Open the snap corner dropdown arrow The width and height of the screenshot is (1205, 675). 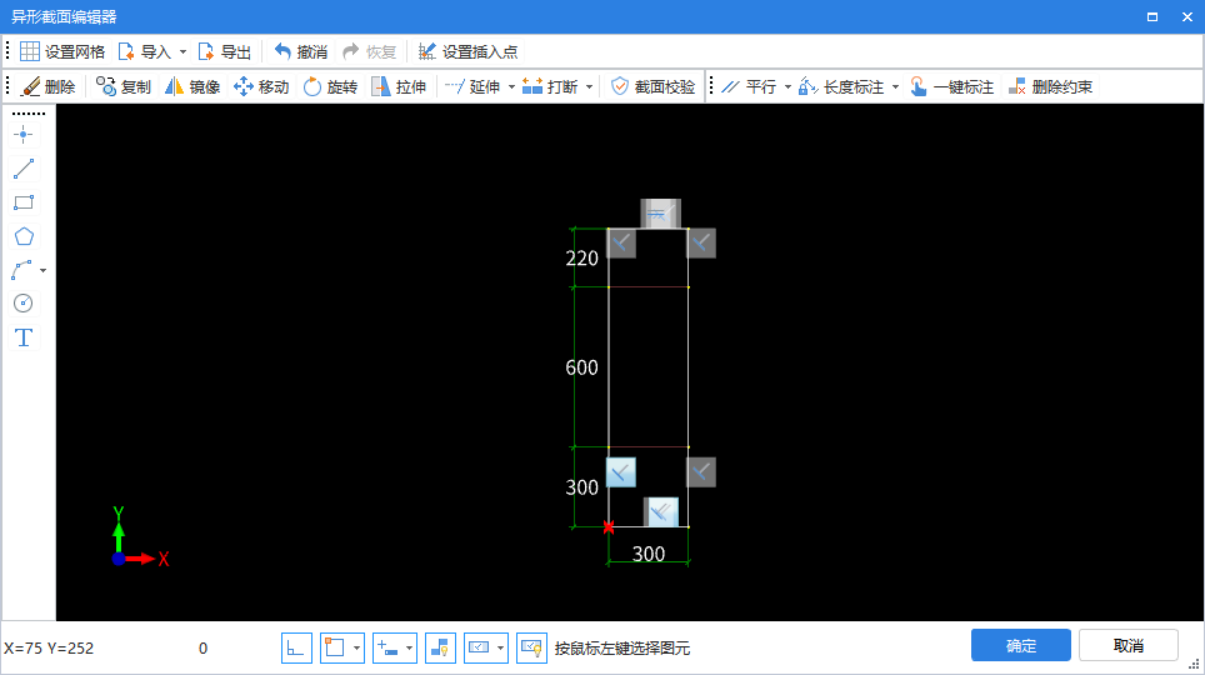(357, 648)
